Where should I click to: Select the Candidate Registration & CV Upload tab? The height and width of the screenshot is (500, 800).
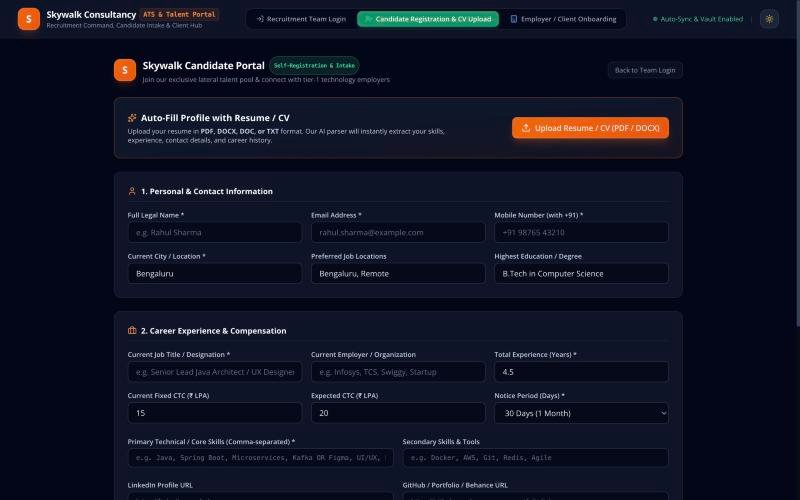click(x=428, y=19)
